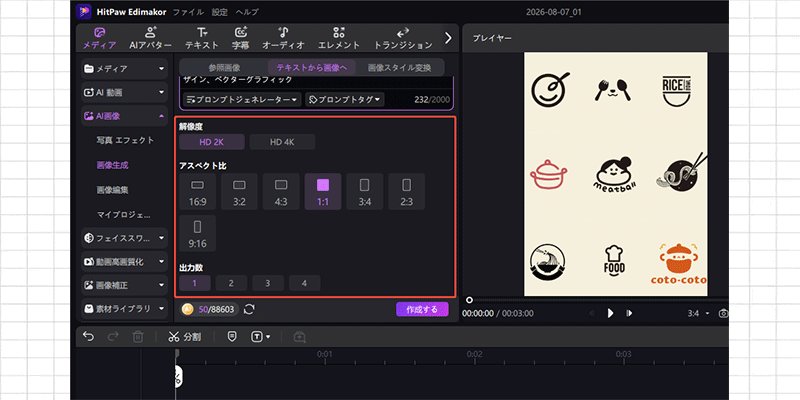
Task: Choose 1:1 aspect ratio
Action: (323, 191)
